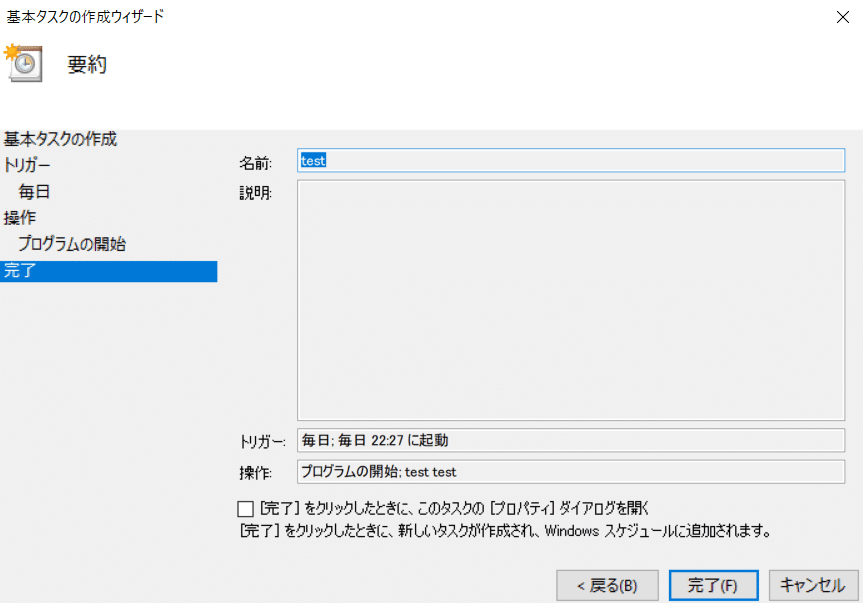Screen dimensions: 863x603
Task: Go back with the < 戻る(B) button
Action: point(607,585)
